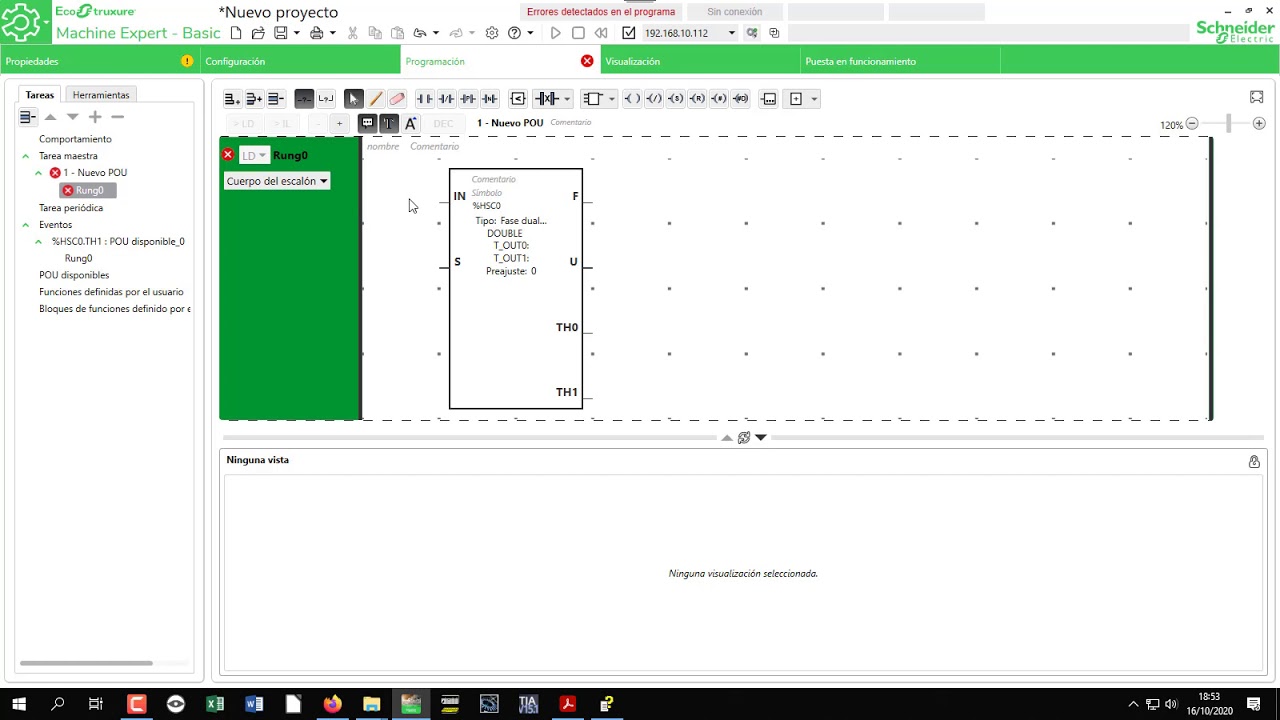Select Tarea periódica in tree
This screenshot has width=1280, height=720.
(71, 208)
